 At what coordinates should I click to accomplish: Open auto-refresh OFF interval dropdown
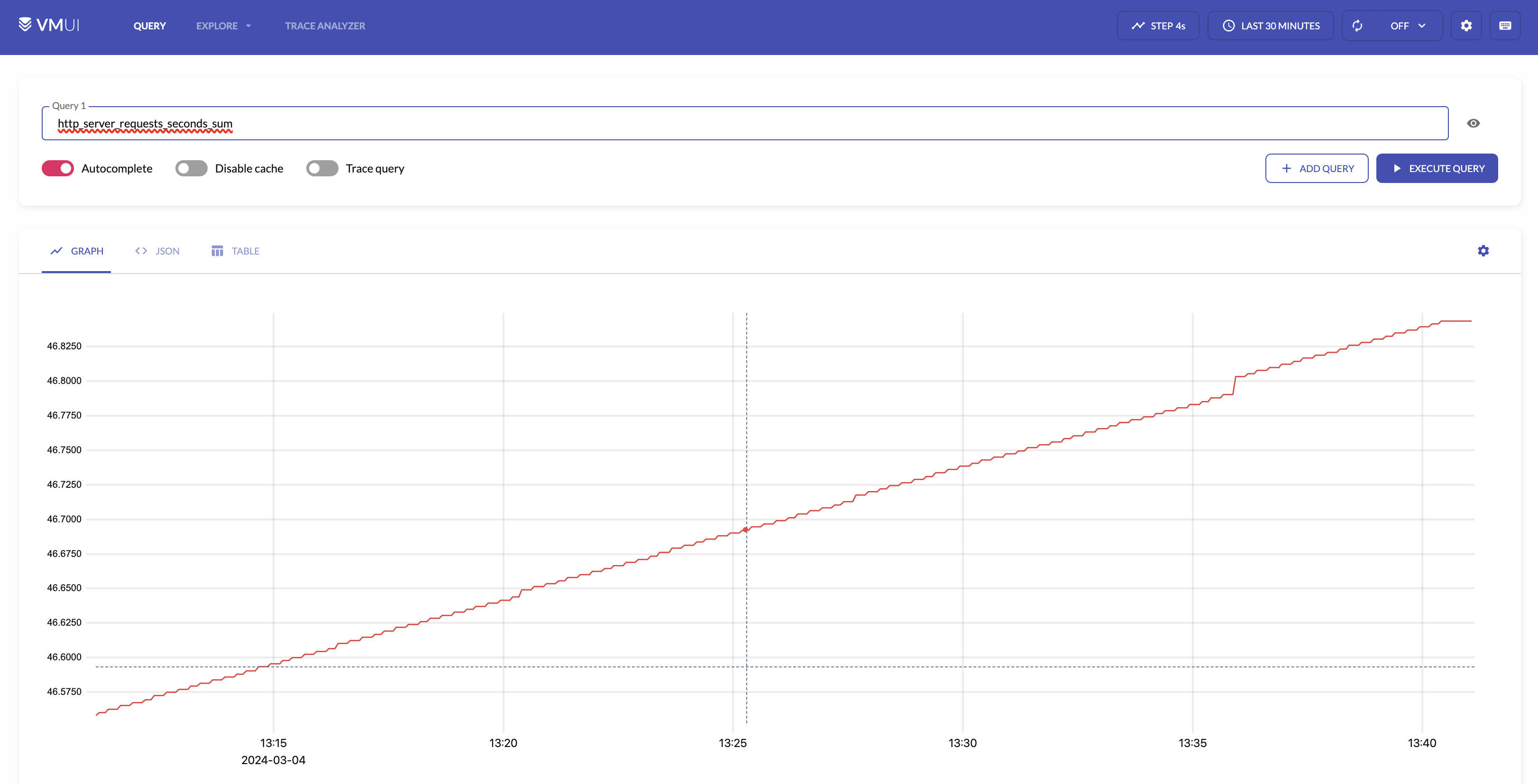[x=1407, y=26]
